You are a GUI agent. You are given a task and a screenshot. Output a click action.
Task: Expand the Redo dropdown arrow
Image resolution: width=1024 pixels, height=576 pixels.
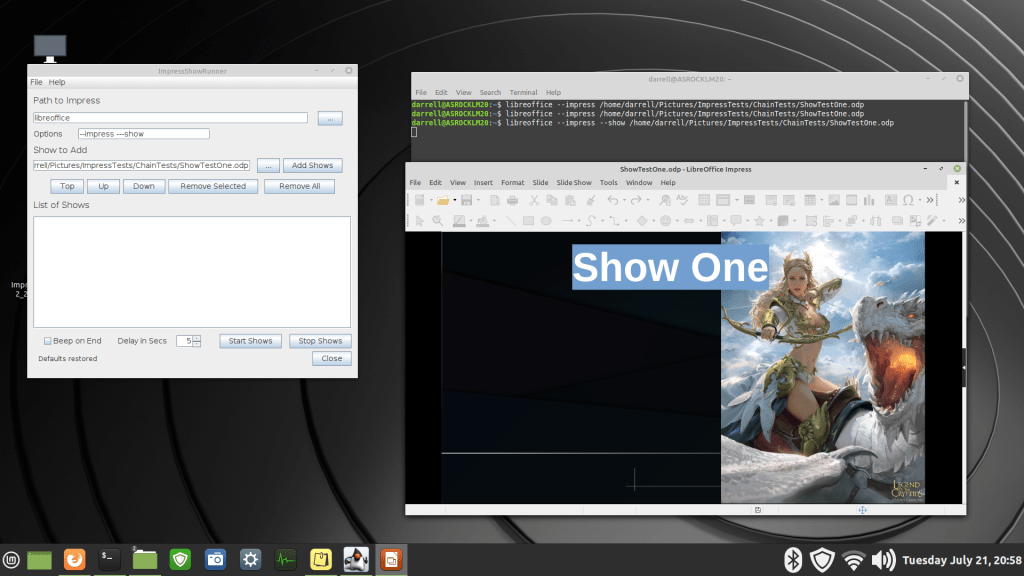tap(646, 200)
